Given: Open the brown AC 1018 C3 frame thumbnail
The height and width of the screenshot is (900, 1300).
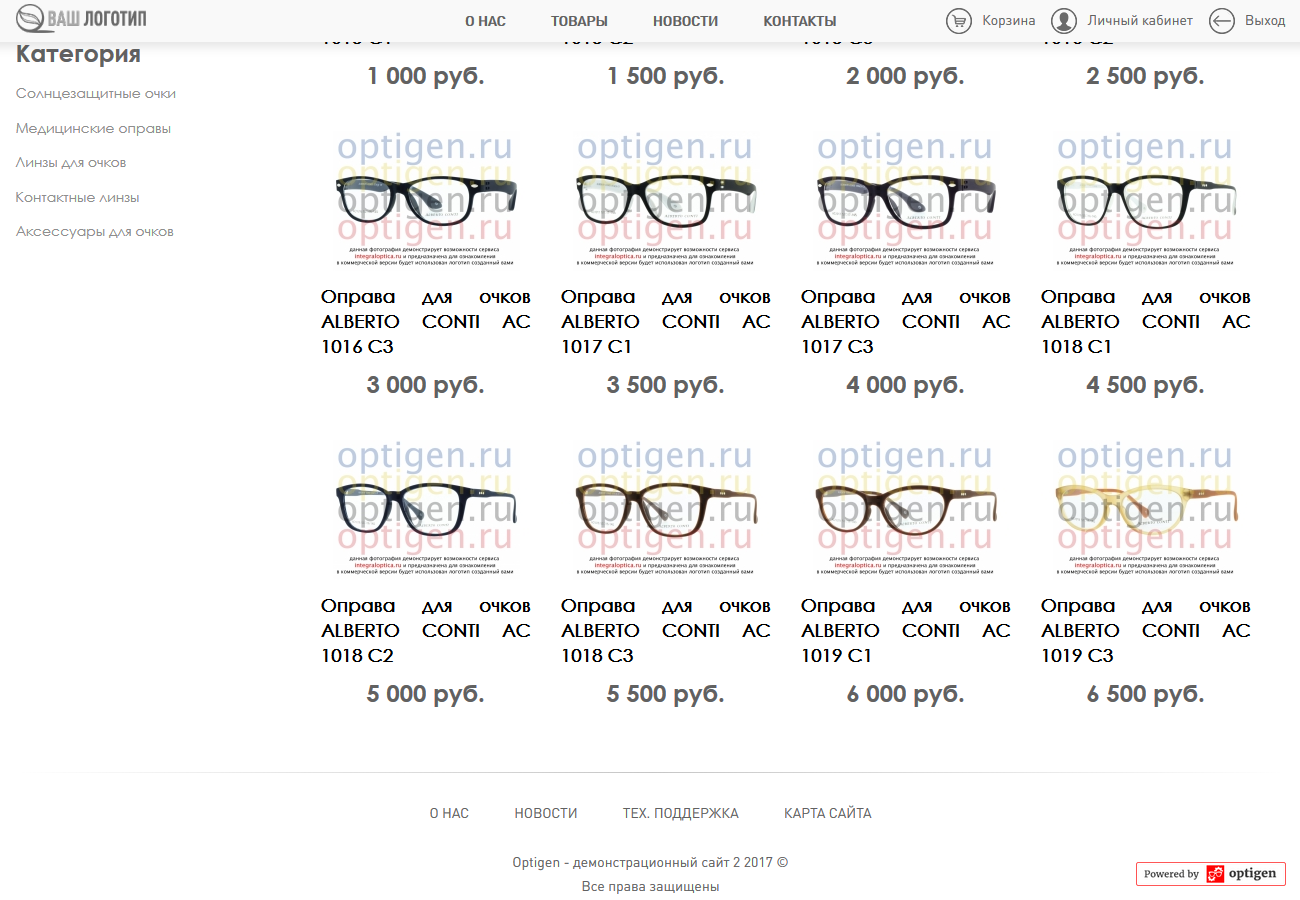Looking at the screenshot, I should (665, 508).
